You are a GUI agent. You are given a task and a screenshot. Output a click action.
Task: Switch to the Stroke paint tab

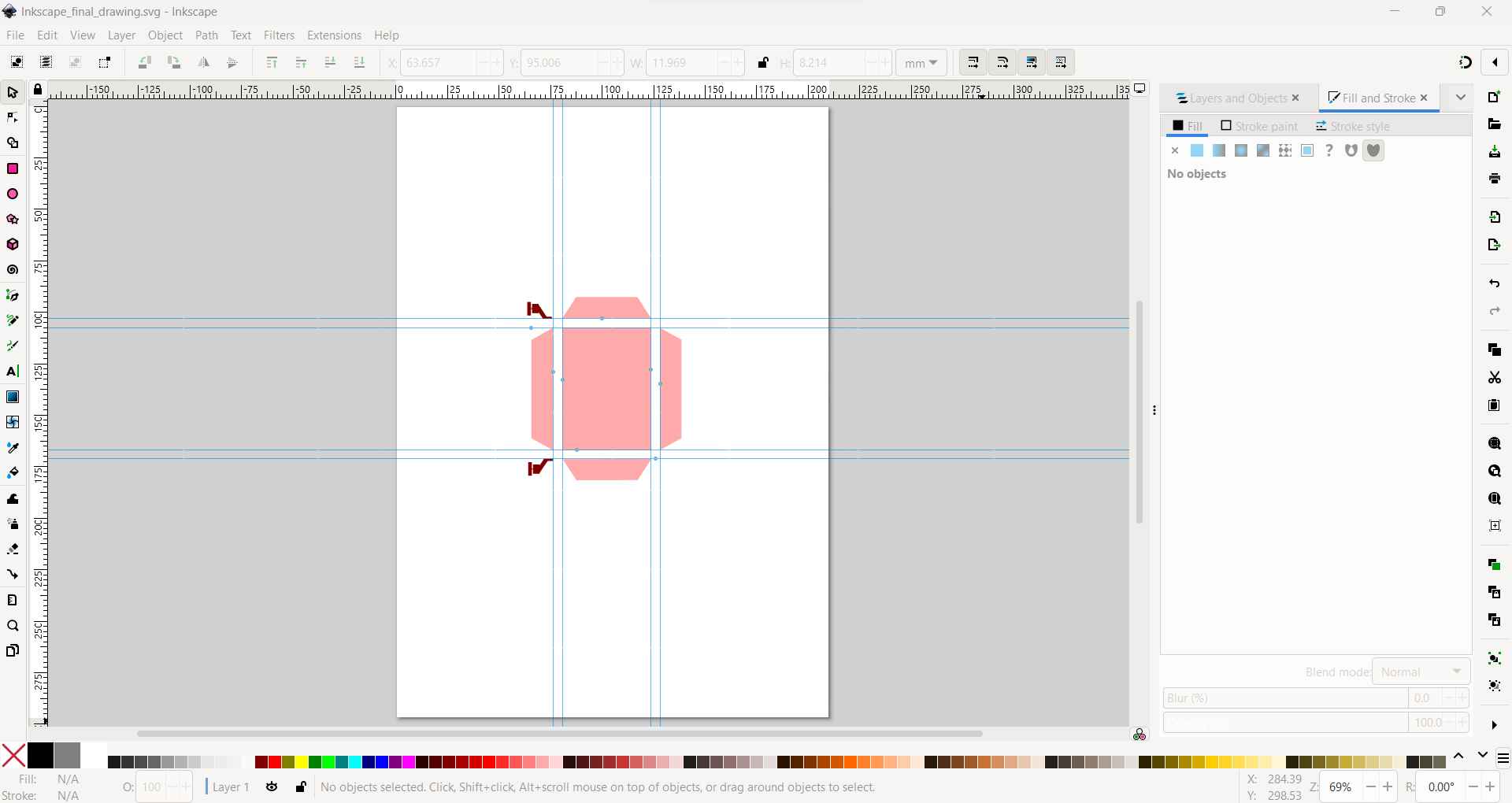click(x=1259, y=126)
